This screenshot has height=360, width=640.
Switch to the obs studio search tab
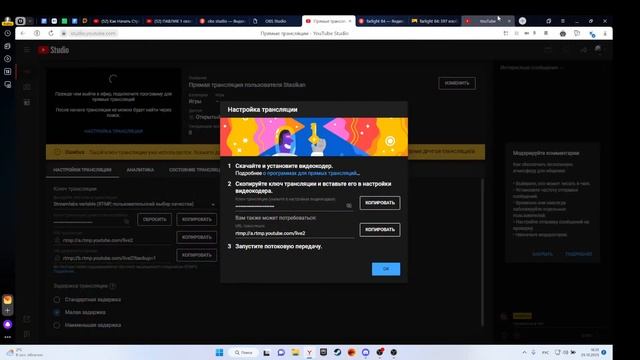pyautogui.click(x=222, y=21)
